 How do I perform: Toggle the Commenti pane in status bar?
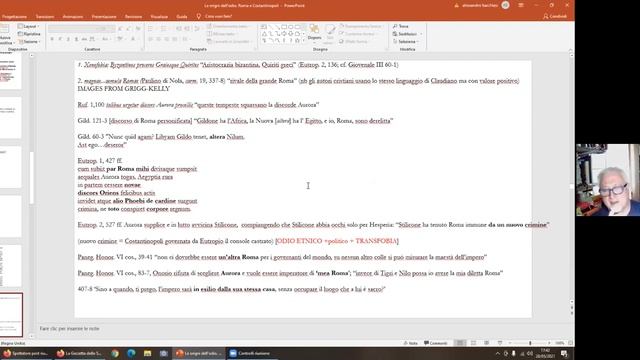(436, 343)
